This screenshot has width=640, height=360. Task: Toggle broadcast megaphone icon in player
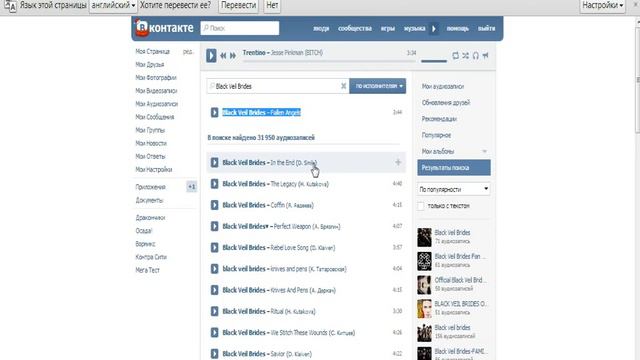(485, 55)
